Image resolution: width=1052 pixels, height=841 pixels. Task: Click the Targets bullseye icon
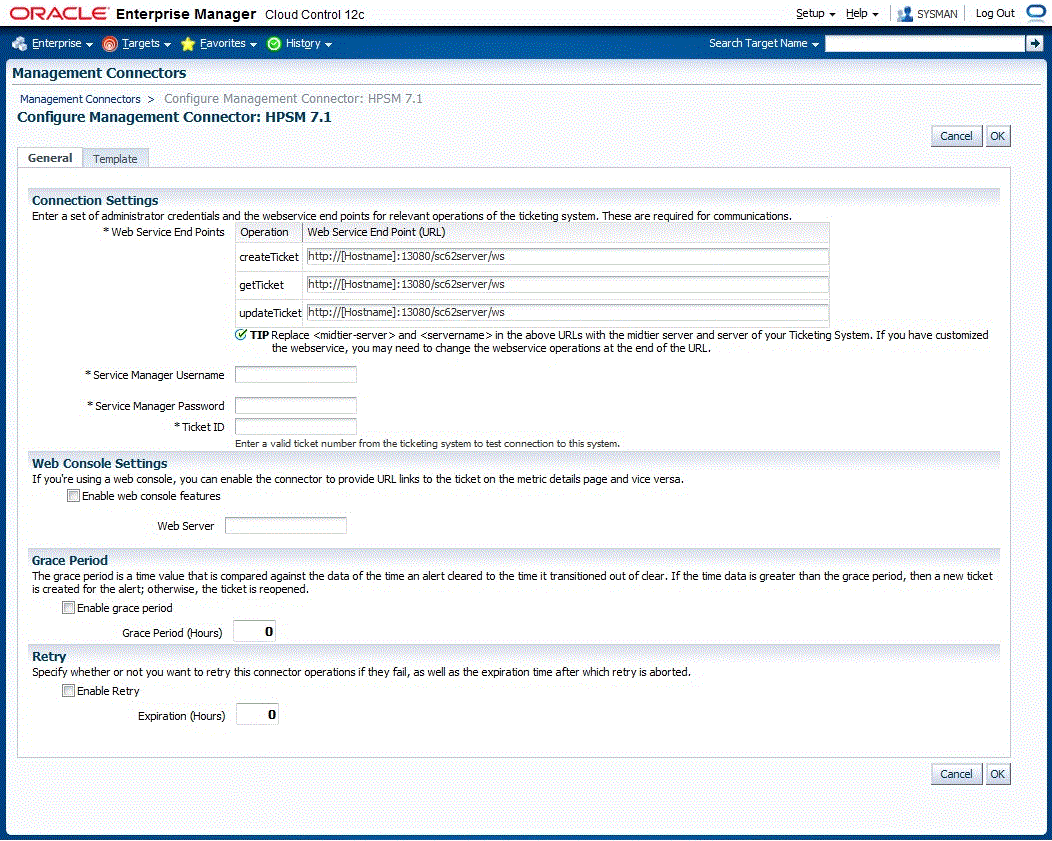click(x=109, y=44)
